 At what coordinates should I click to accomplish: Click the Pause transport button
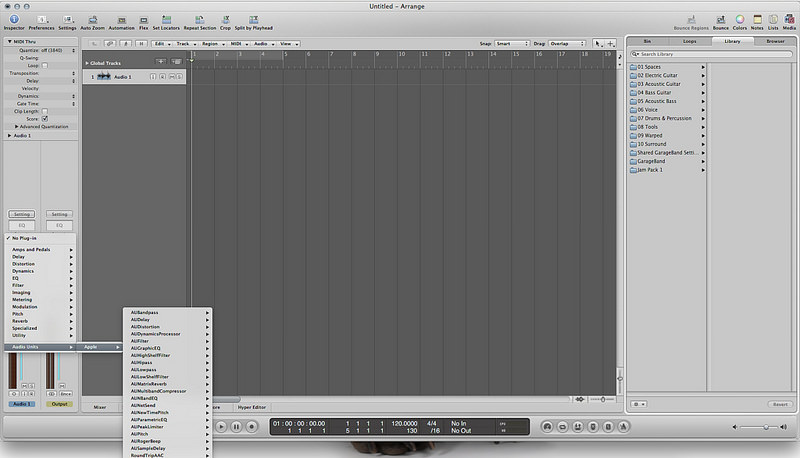(236, 426)
